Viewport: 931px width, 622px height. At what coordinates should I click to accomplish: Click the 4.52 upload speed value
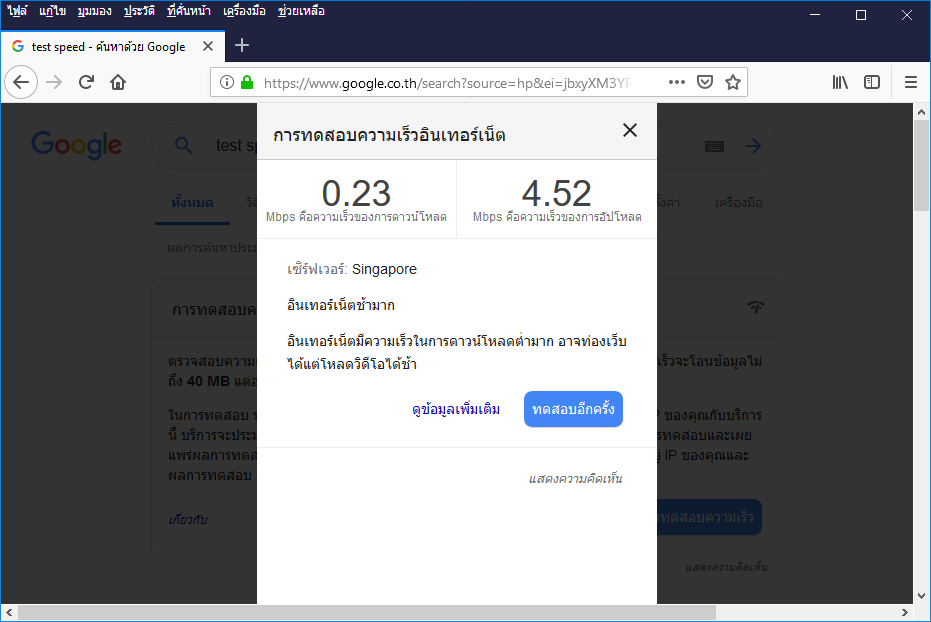[556, 193]
